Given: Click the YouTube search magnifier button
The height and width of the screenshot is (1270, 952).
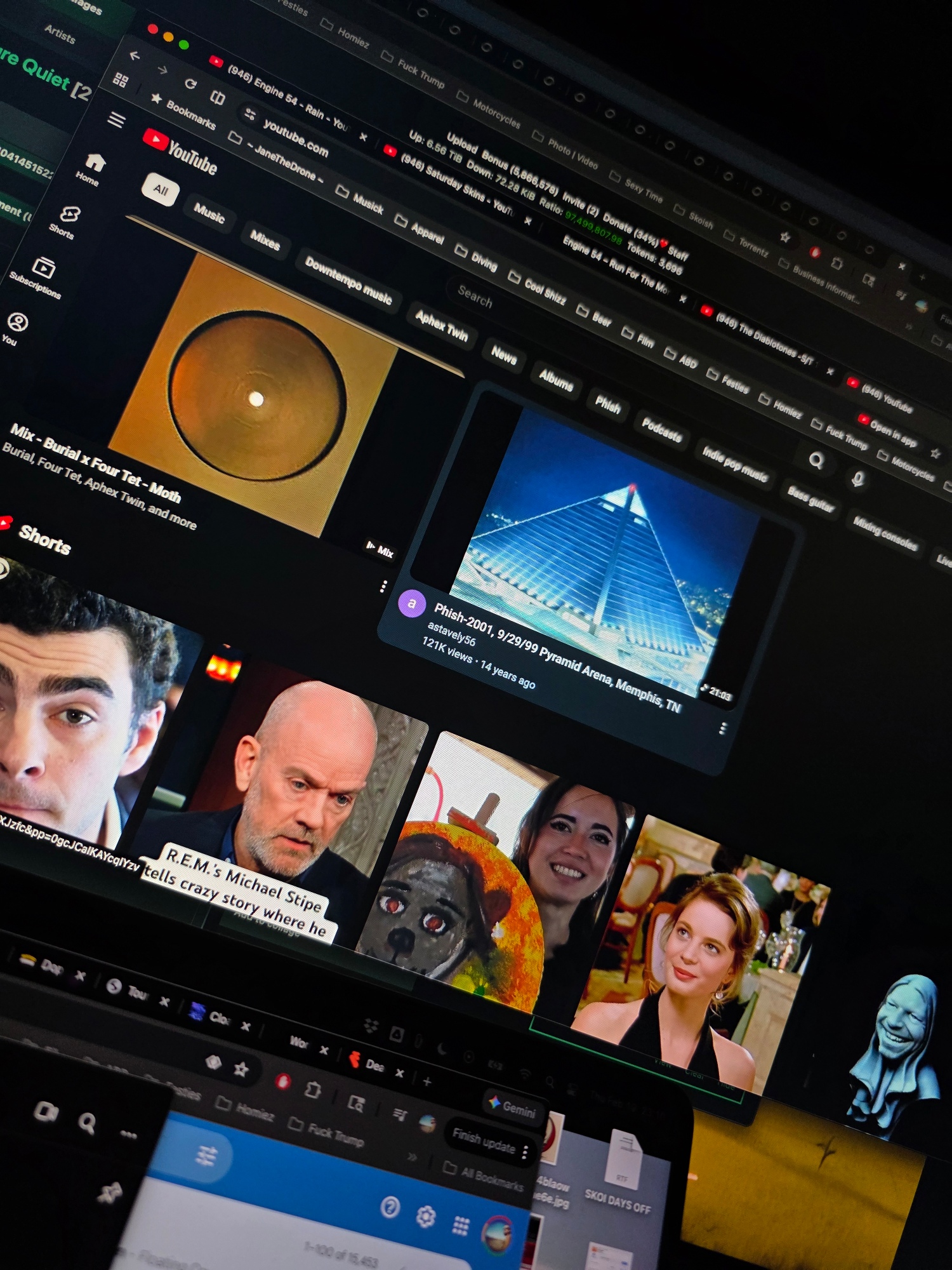Looking at the screenshot, I should coord(816,460).
